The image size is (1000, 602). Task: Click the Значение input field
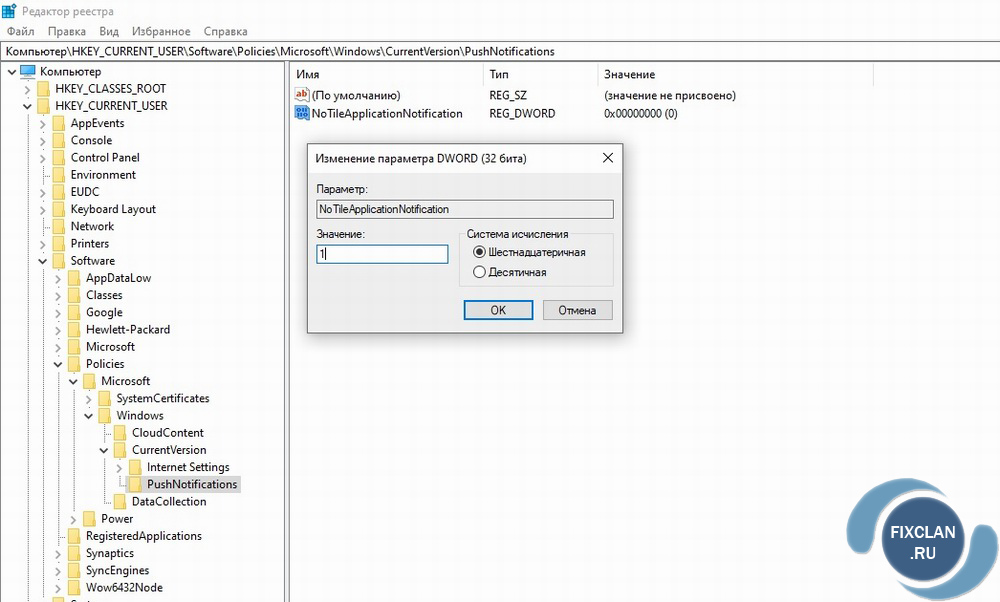382,255
